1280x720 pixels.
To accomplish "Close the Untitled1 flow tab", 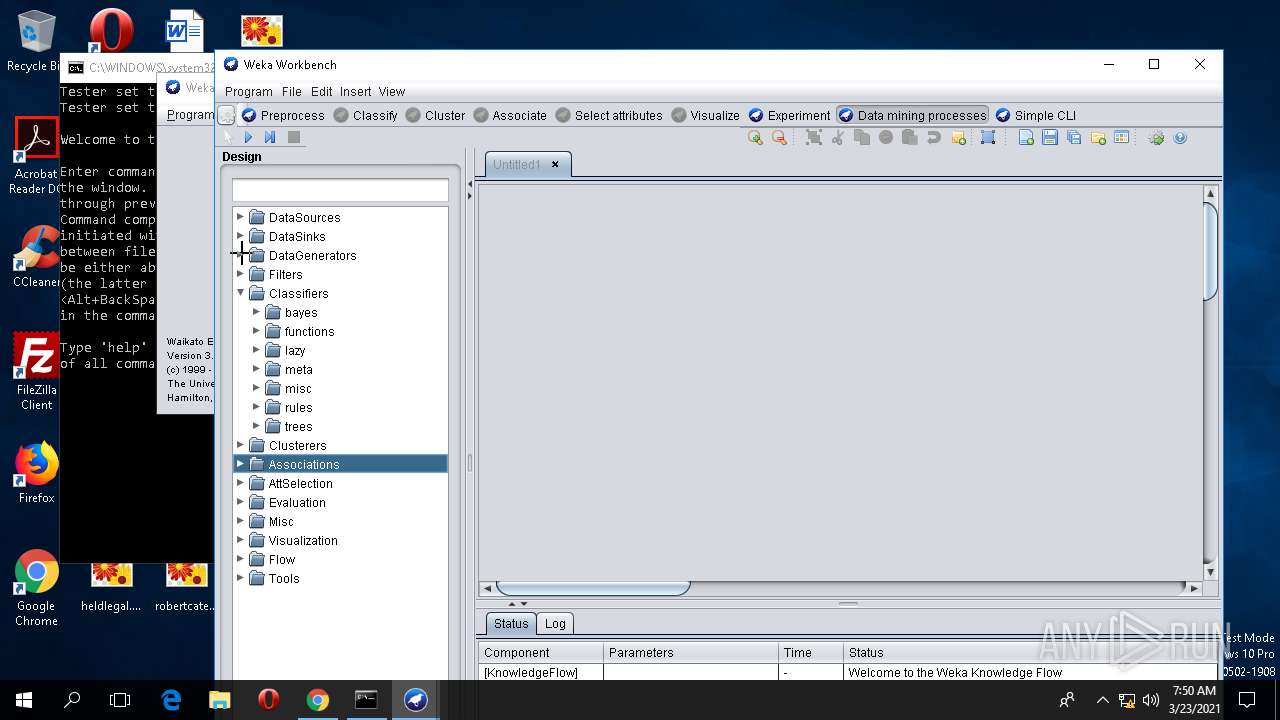I will (555, 164).
